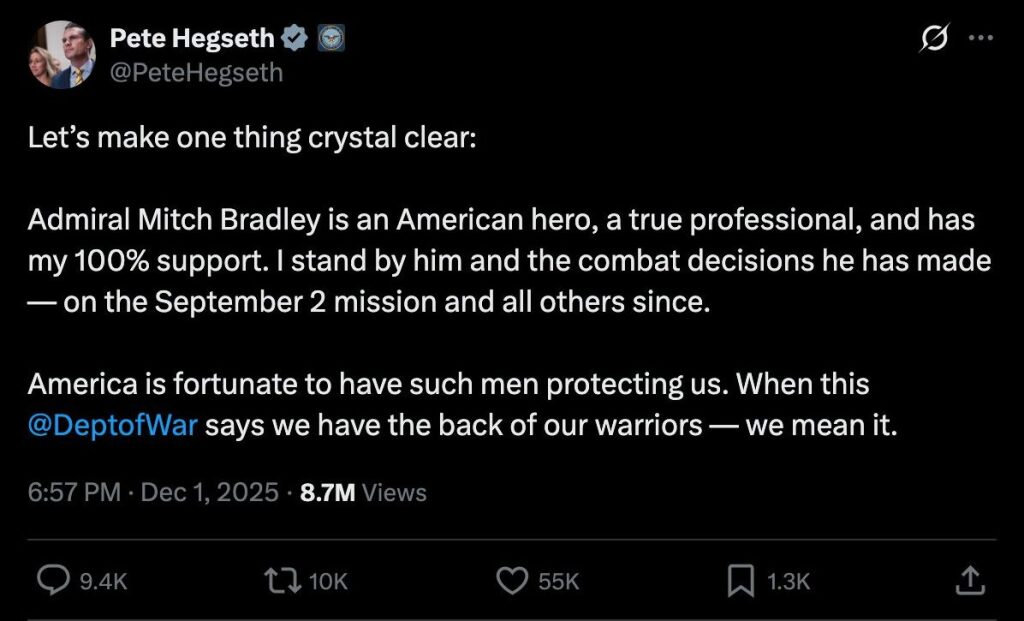Click the 55K likes count
This screenshot has height=621, width=1024.
click(x=558, y=581)
